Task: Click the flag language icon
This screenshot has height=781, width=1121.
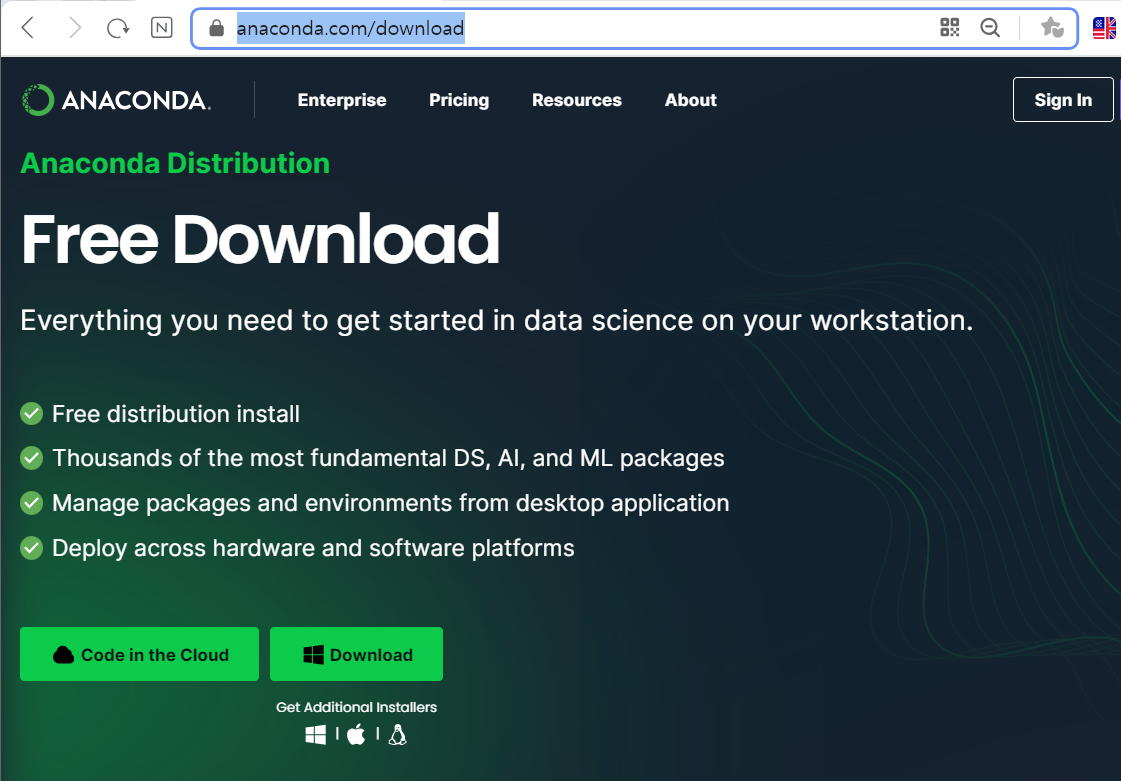Action: tap(1105, 28)
